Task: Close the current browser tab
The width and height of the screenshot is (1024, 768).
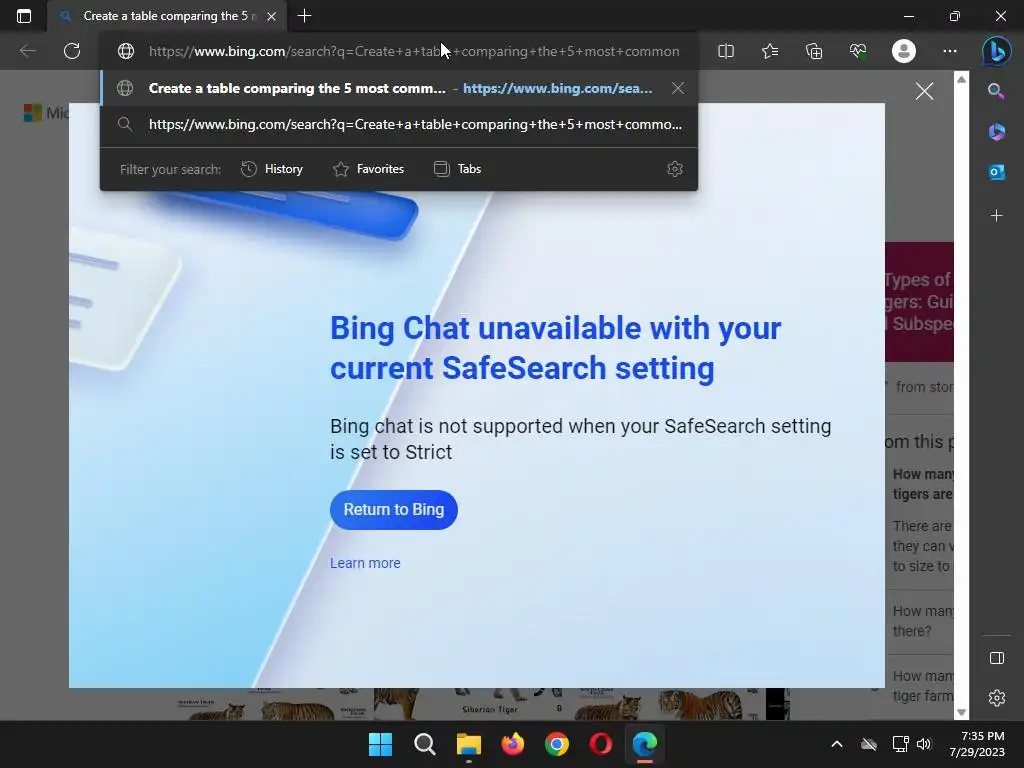Action: [x=272, y=16]
